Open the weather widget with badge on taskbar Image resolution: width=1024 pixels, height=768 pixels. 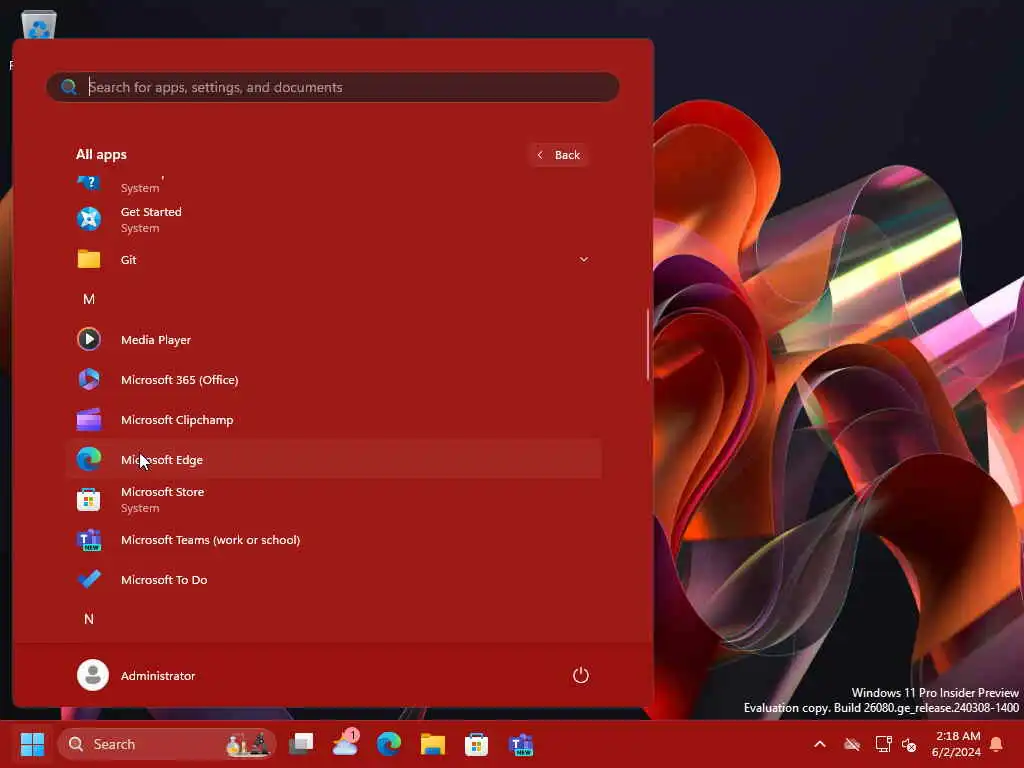(x=345, y=743)
